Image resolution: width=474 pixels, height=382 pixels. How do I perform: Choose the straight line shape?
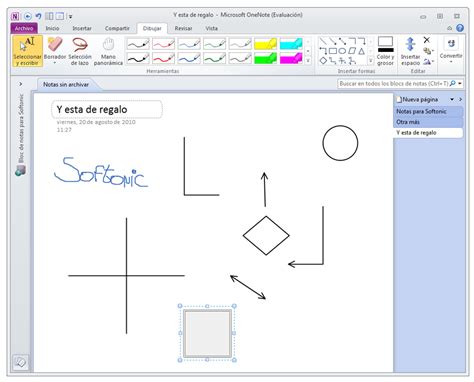pos(323,41)
